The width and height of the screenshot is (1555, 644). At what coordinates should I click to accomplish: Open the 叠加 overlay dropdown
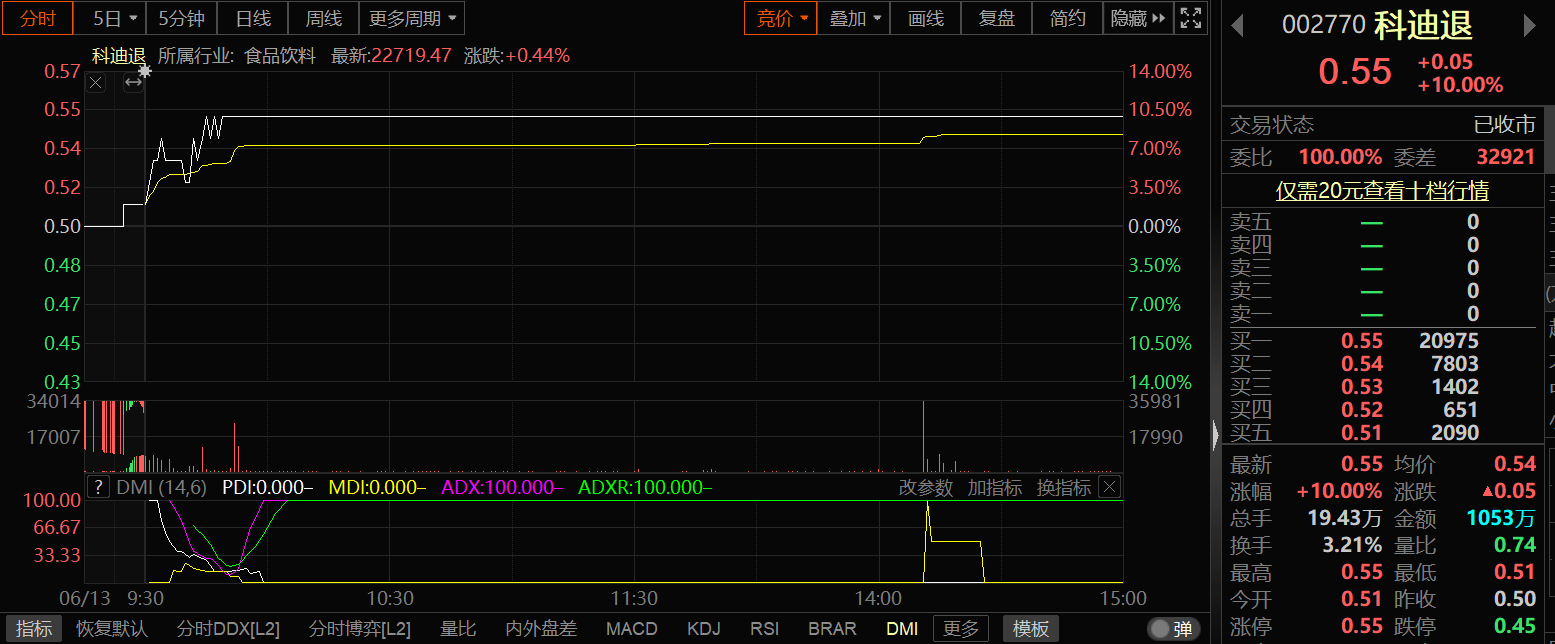(x=857, y=18)
